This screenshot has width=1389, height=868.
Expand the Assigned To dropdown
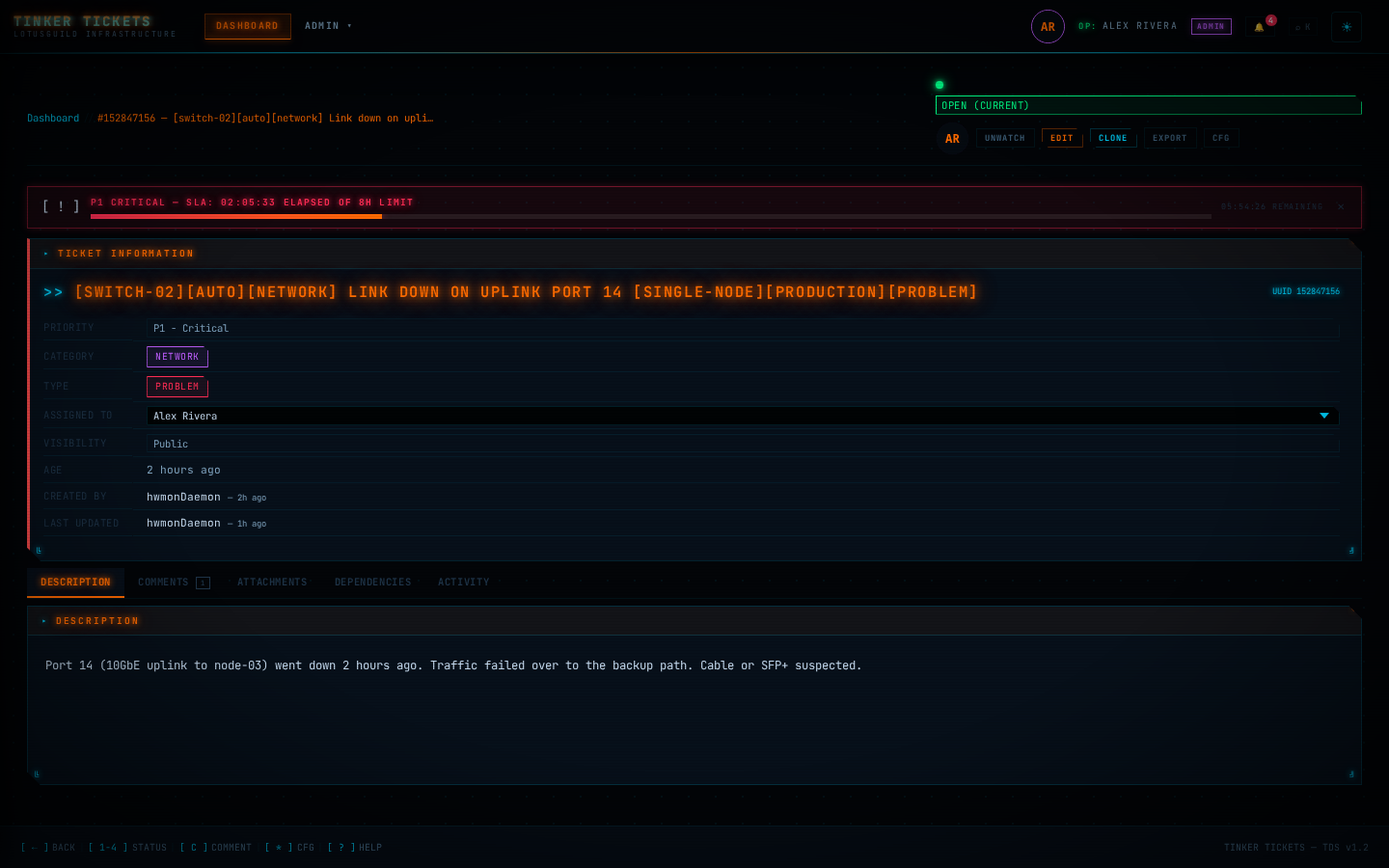point(743,416)
